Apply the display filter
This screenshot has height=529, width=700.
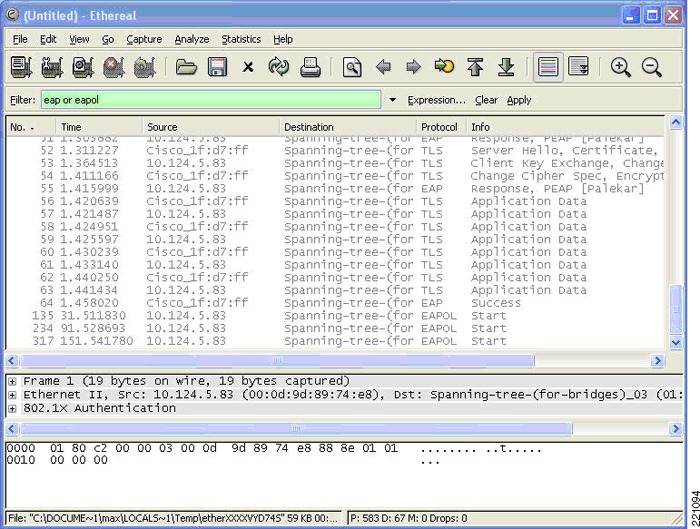click(x=519, y=100)
